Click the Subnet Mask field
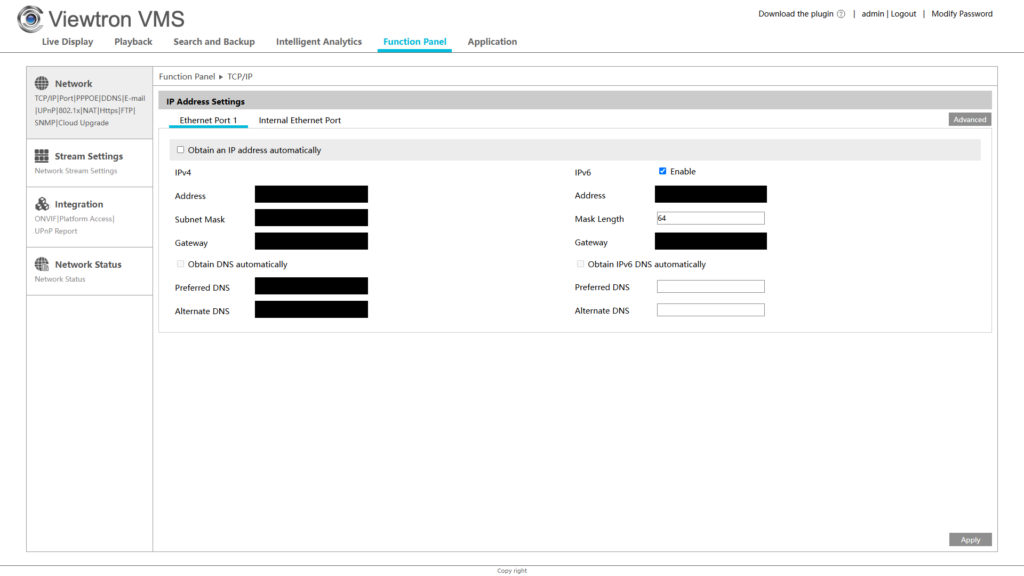The image size is (1024, 576). tap(311, 217)
